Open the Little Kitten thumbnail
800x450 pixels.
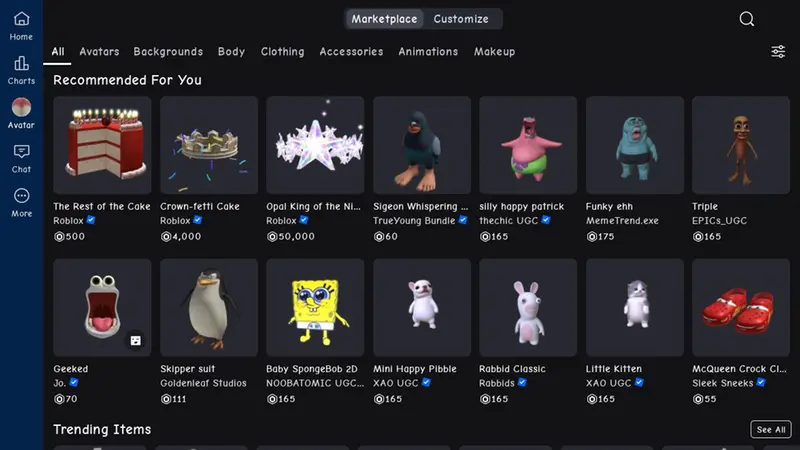pos(634,307)
